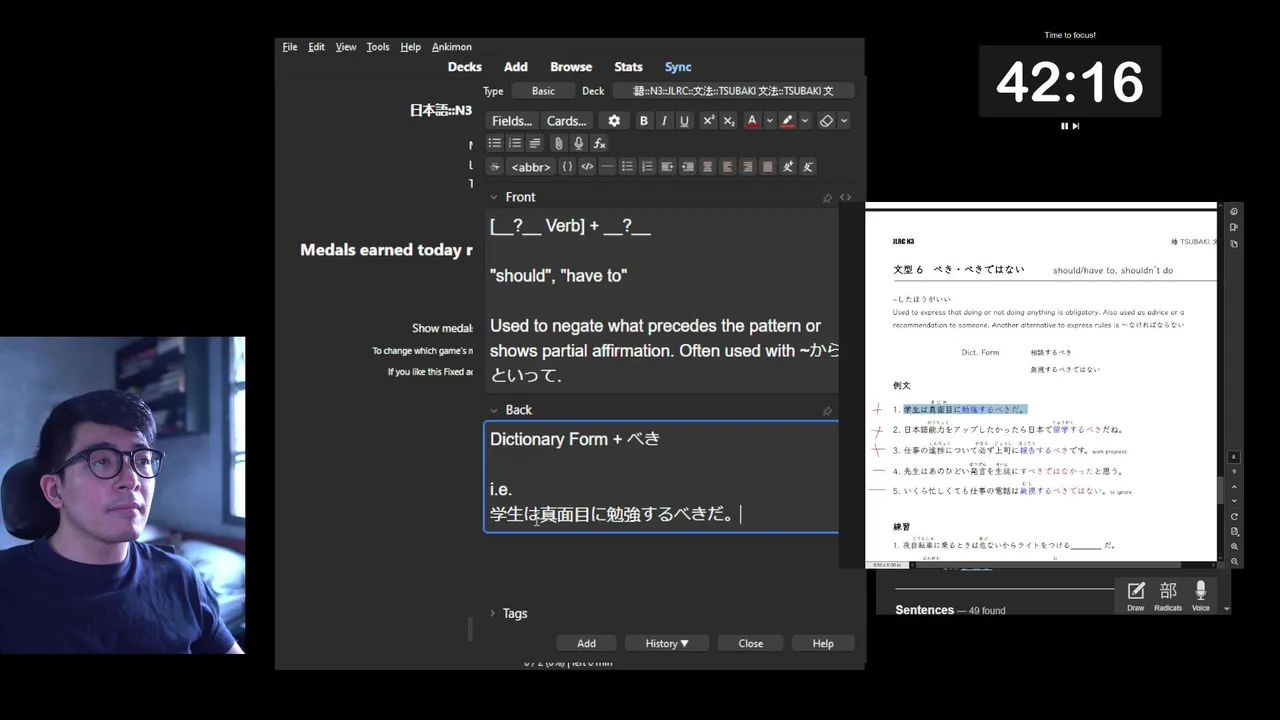Open the Tools menu
Screen dimensions: 1280x720
click(x=378, y=47)
